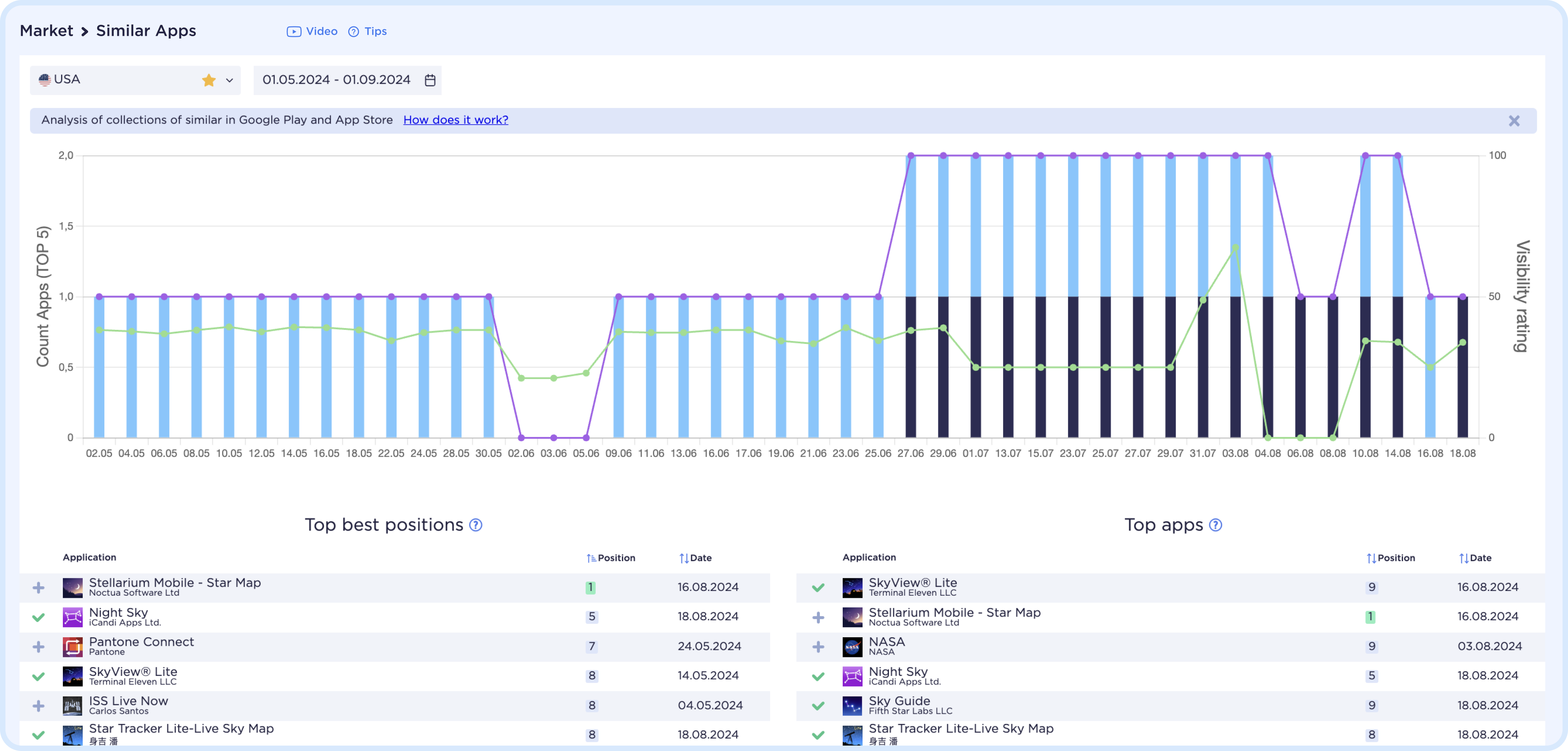Add Pantone Connect to tracked apps
This screenshot has width=1568, height=751.
pyautogui.click(x=38, y=646)
